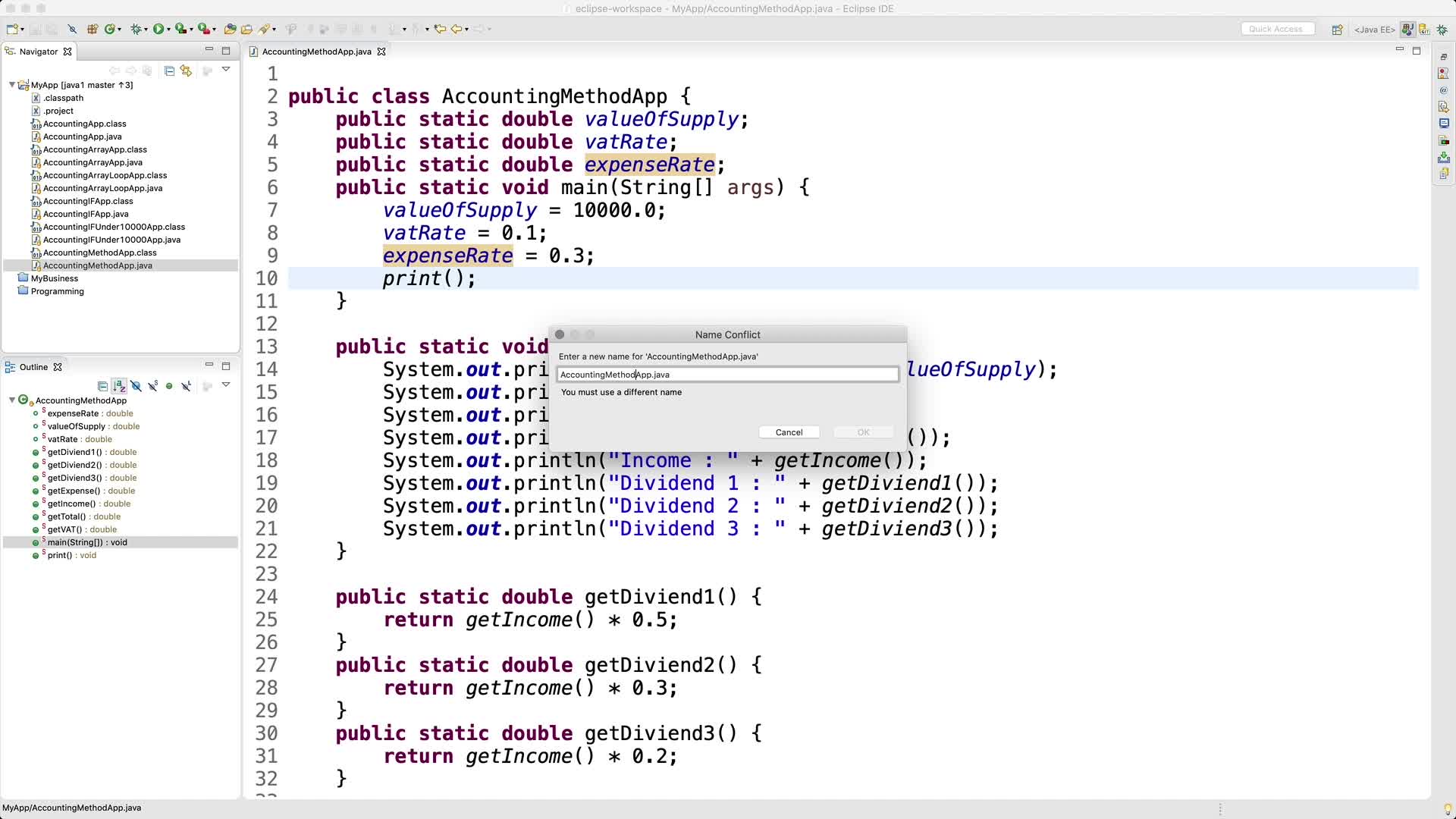
Task: Open the Search dropdown arrow
Action: pyautogui.click(x=275, y=30)
